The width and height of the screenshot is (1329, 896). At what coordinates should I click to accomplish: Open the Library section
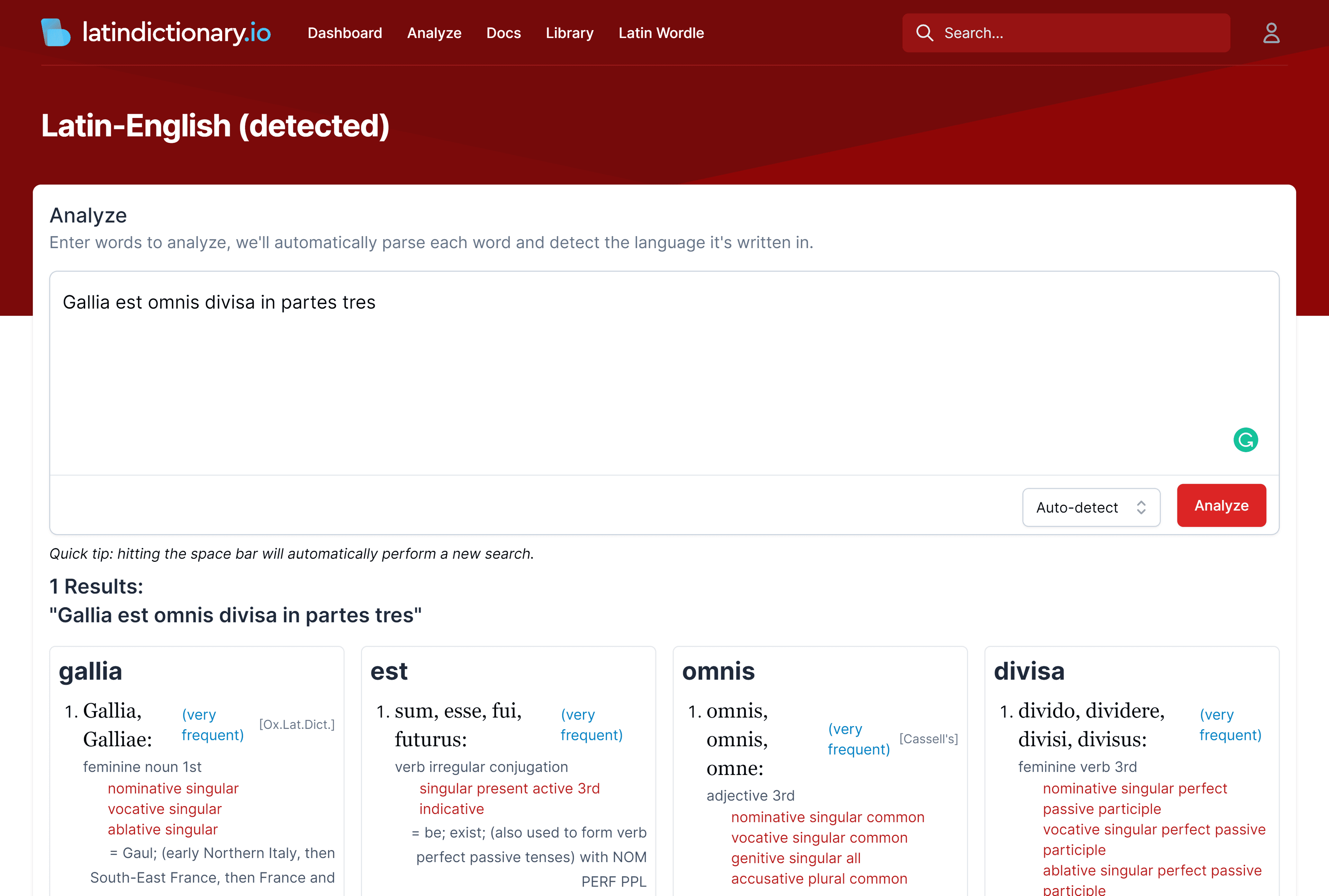569,33
